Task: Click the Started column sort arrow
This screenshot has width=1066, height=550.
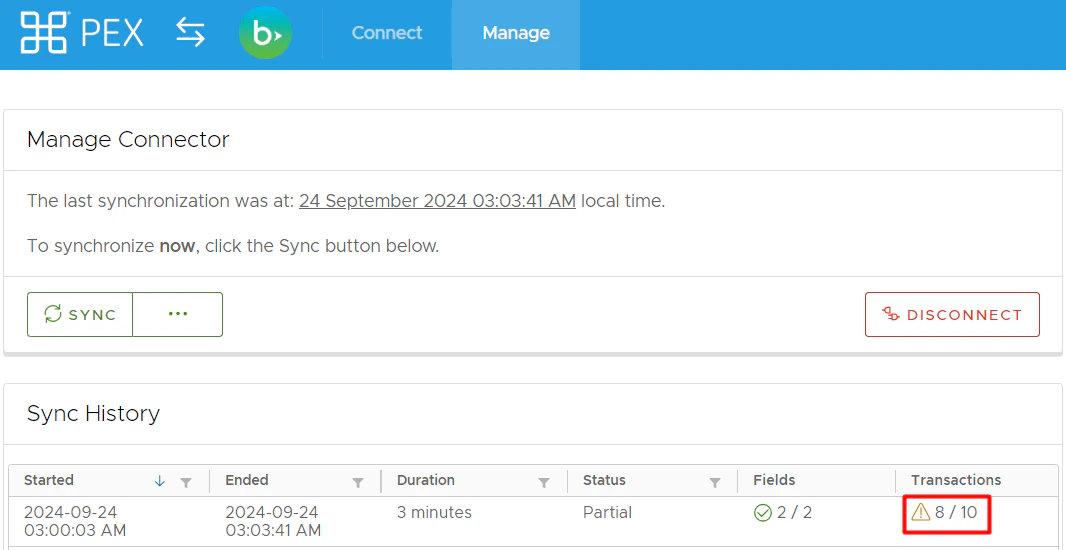Action: click(160, 481)
